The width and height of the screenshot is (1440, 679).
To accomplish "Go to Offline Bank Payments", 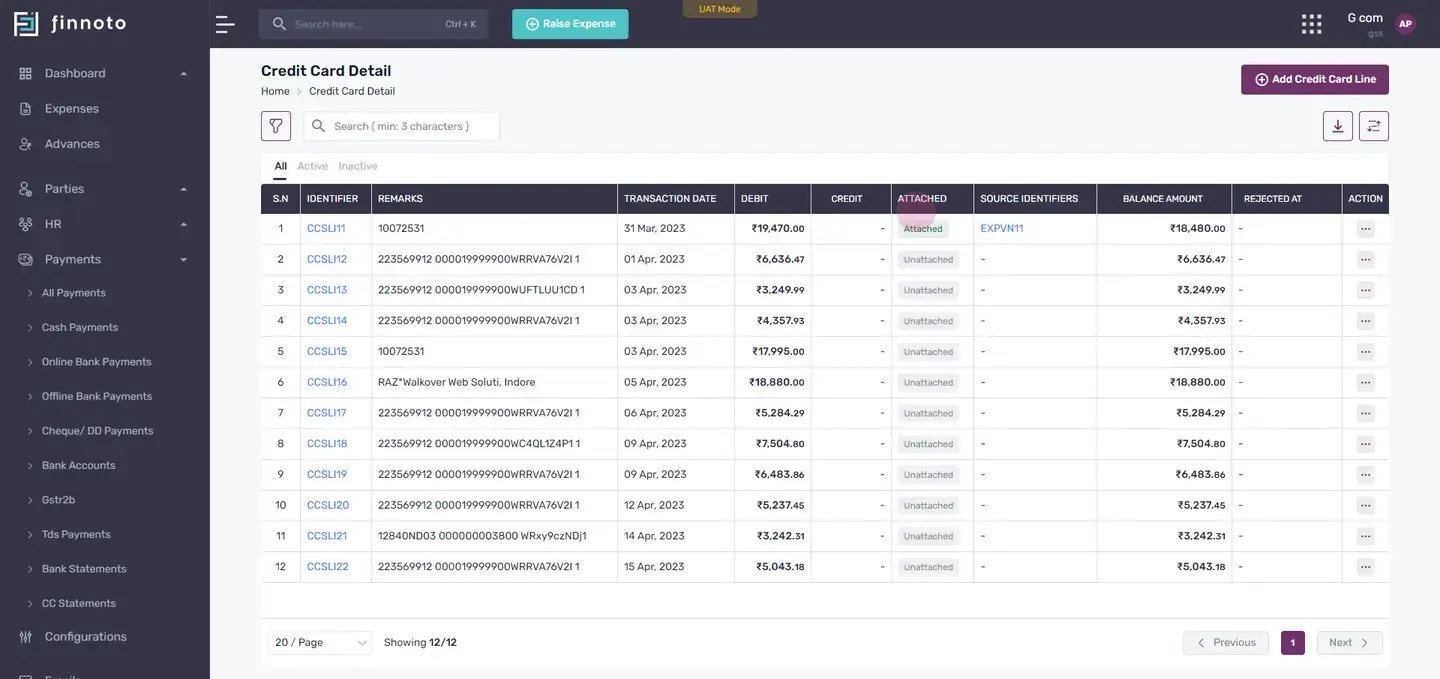I will click(97, 396).
